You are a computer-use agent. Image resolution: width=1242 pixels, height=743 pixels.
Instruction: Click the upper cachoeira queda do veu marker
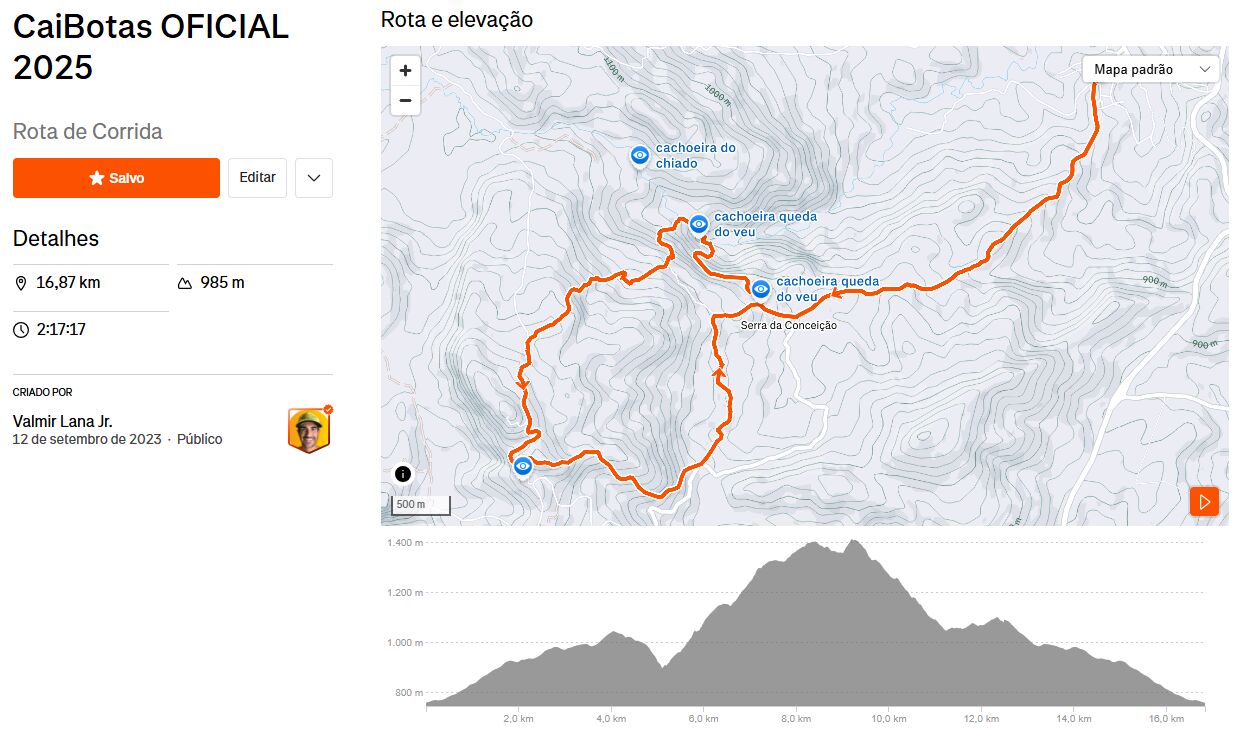699,224
